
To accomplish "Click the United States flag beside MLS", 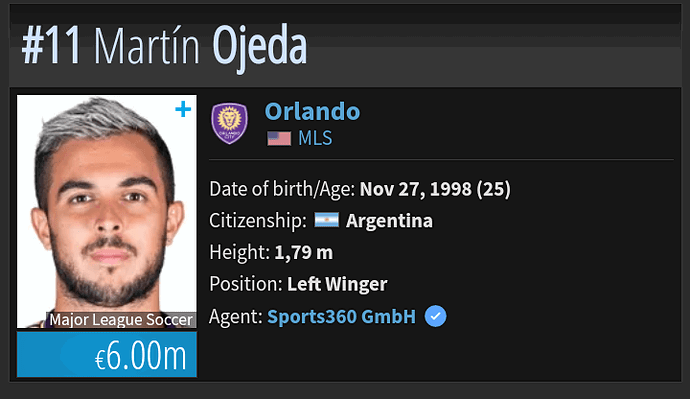I will 279,139.
